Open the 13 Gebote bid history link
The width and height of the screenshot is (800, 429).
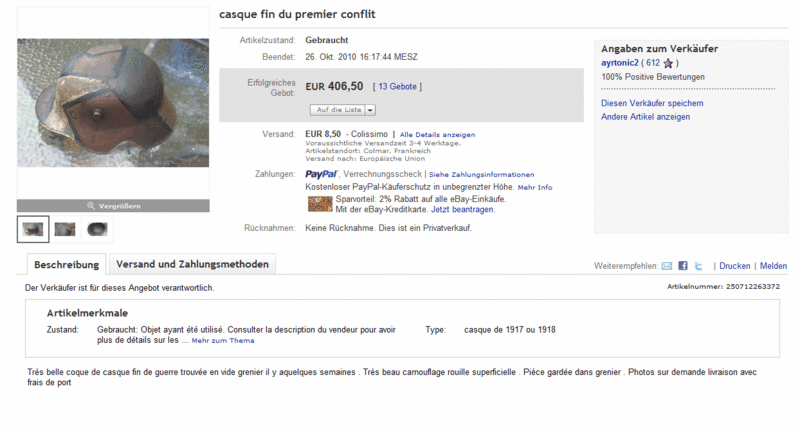(397, 87)
